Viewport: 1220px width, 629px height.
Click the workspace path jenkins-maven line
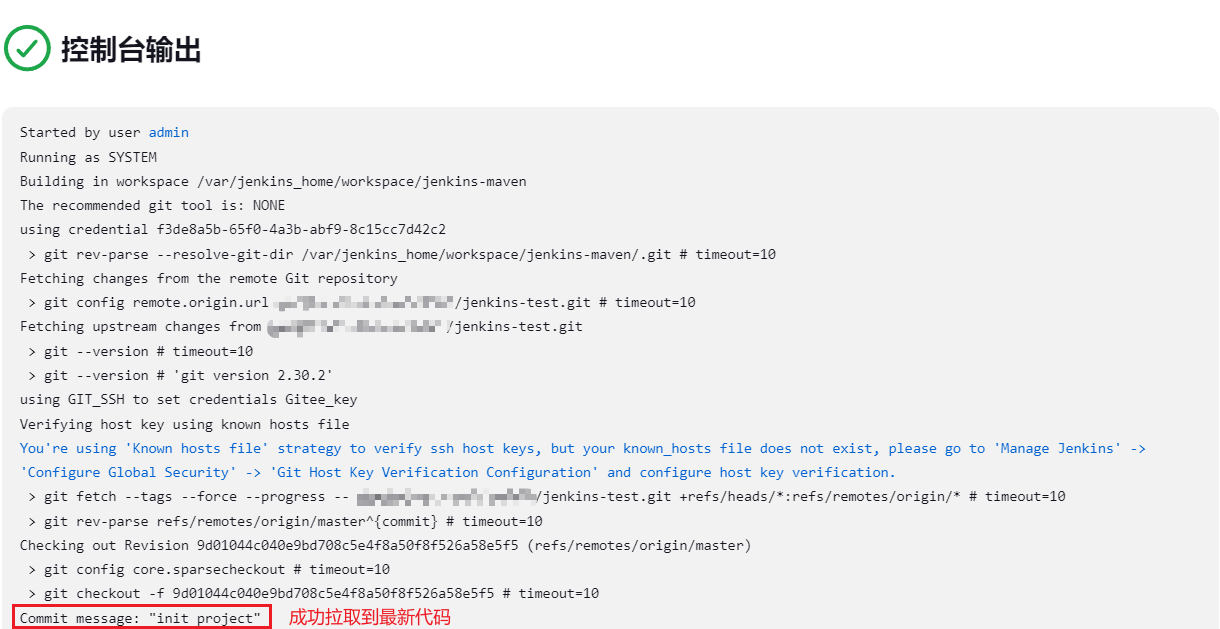click(x=273, y=182)
